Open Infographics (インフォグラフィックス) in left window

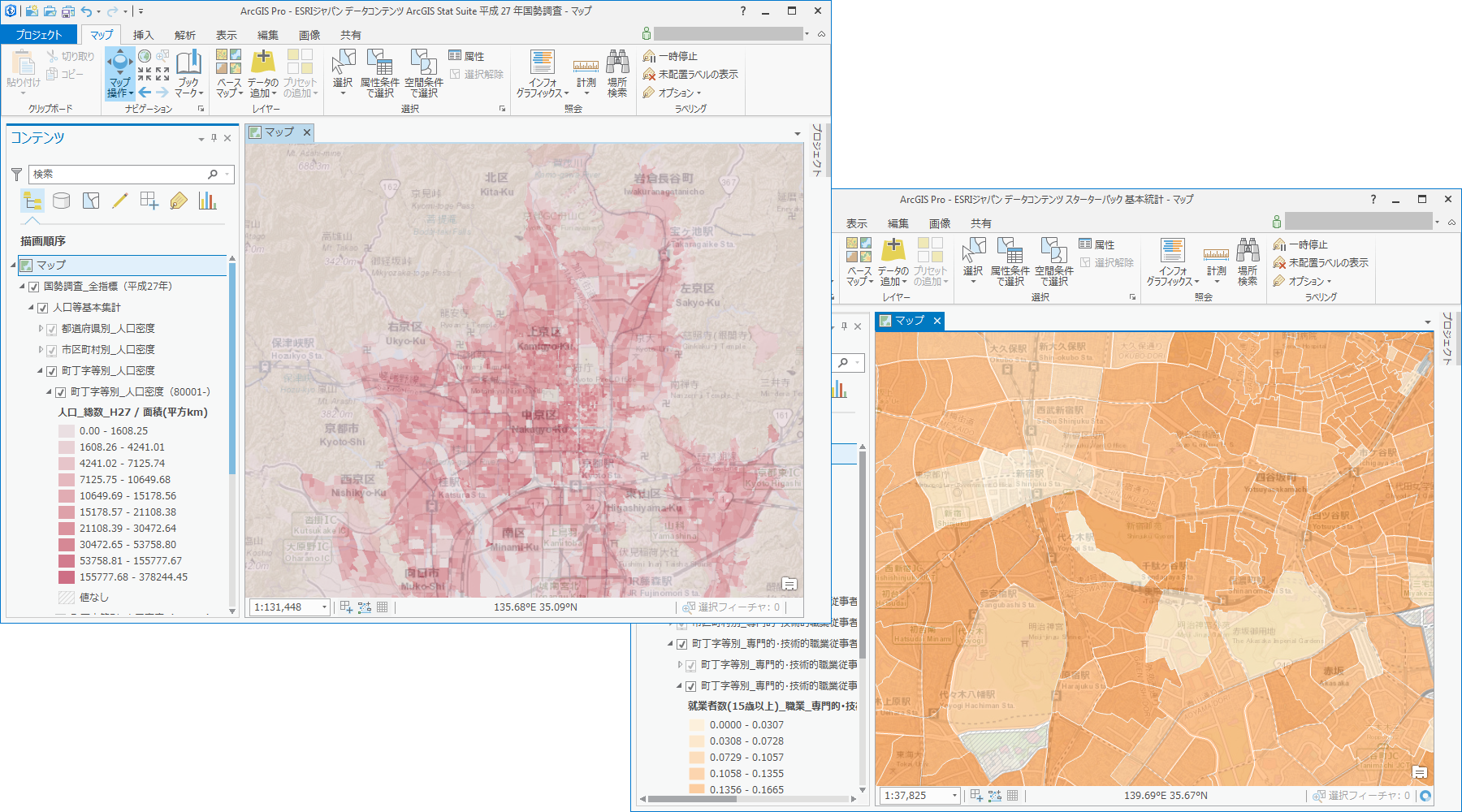click(x=543, y=73)
